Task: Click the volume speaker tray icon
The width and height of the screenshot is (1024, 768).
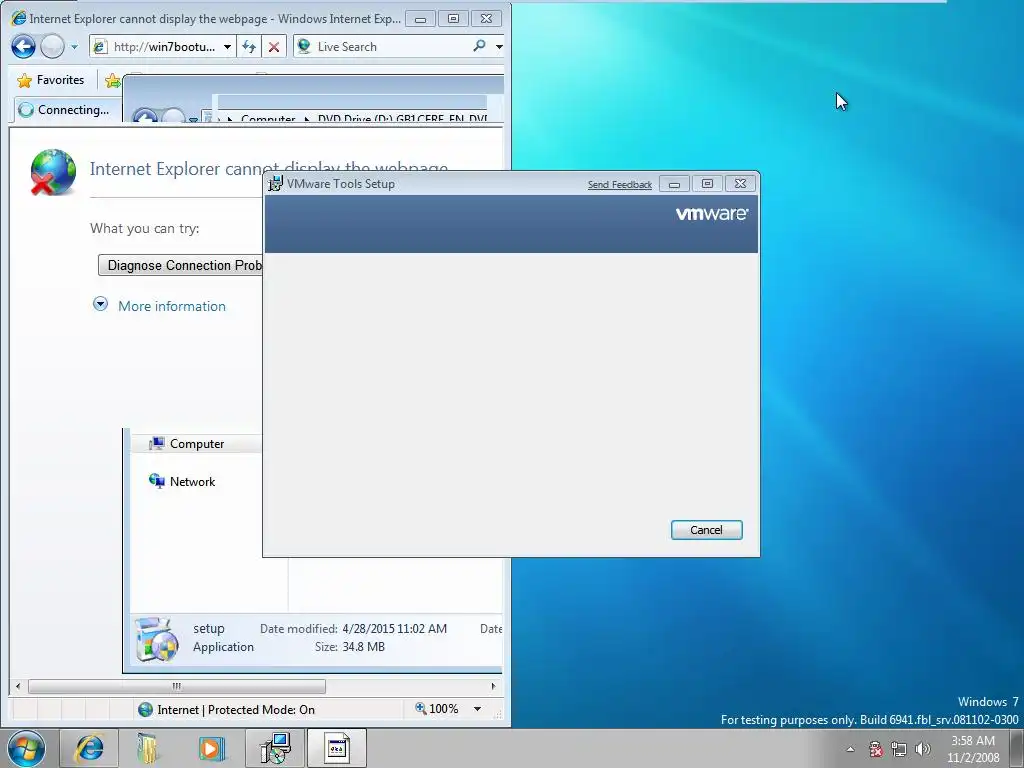Action: [923, 749]
